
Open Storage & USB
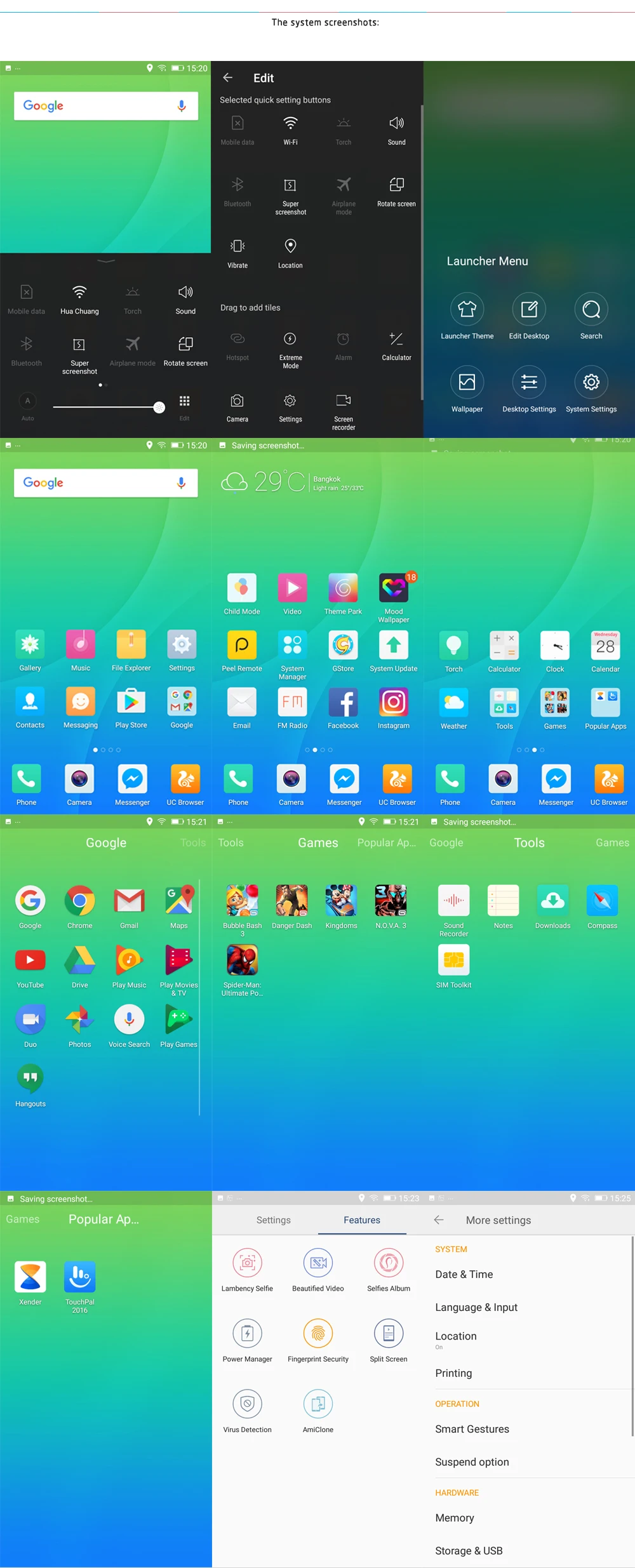tap(530, 1551)
